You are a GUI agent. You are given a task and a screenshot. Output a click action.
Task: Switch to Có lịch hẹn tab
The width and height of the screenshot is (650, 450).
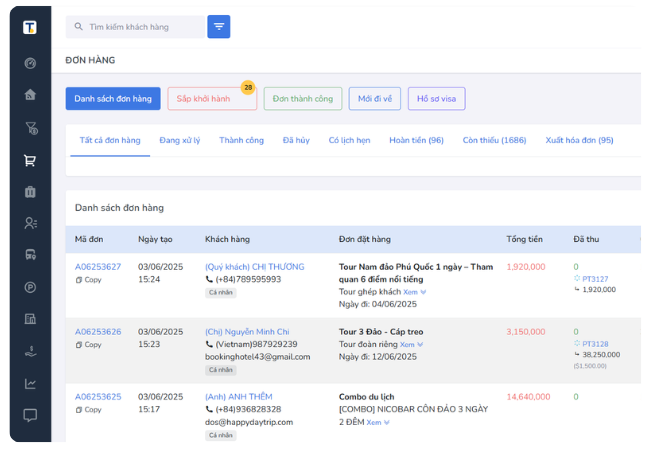pos(349,140)
